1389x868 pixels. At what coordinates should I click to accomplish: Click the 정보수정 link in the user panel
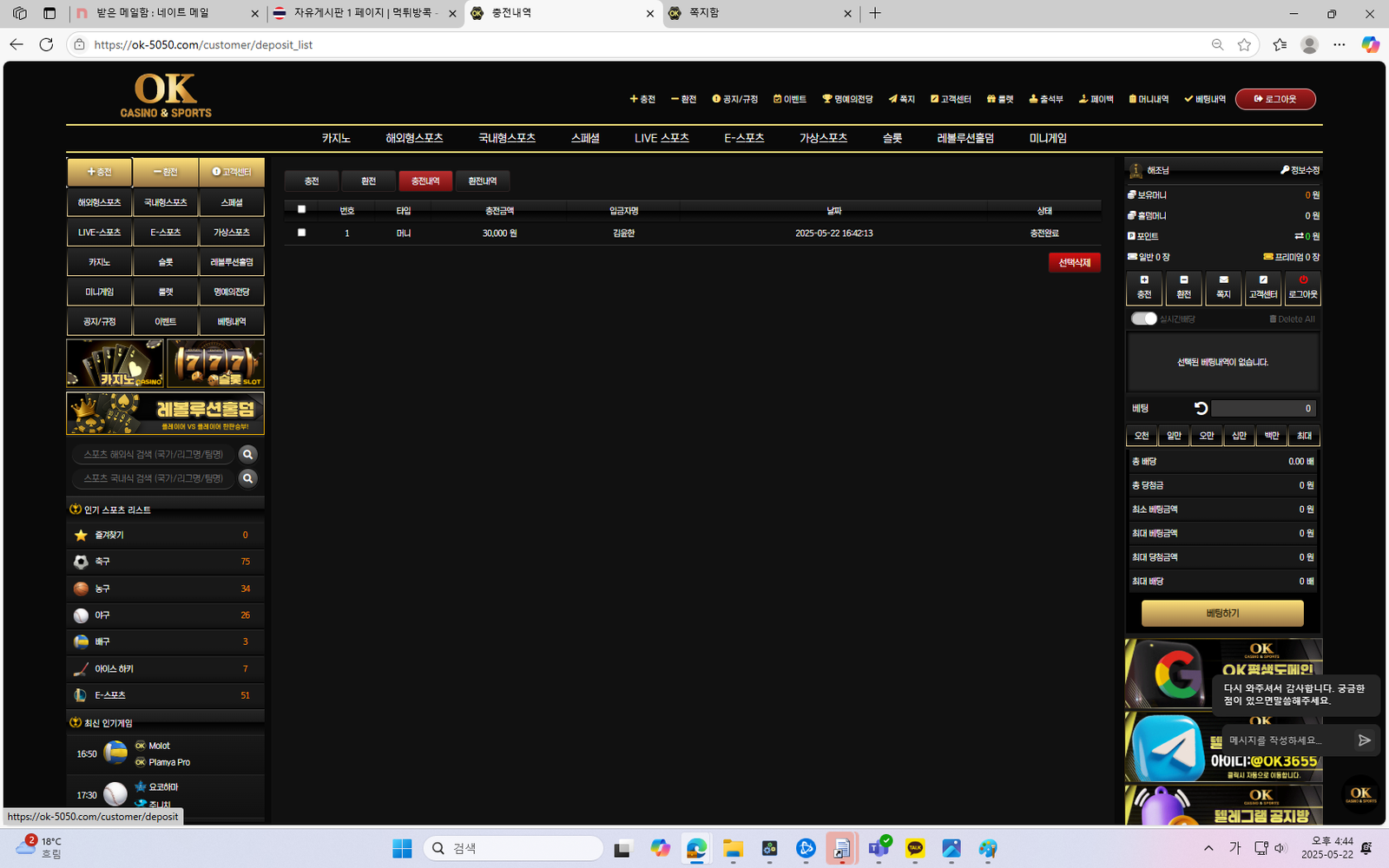tap(1300, 170)
